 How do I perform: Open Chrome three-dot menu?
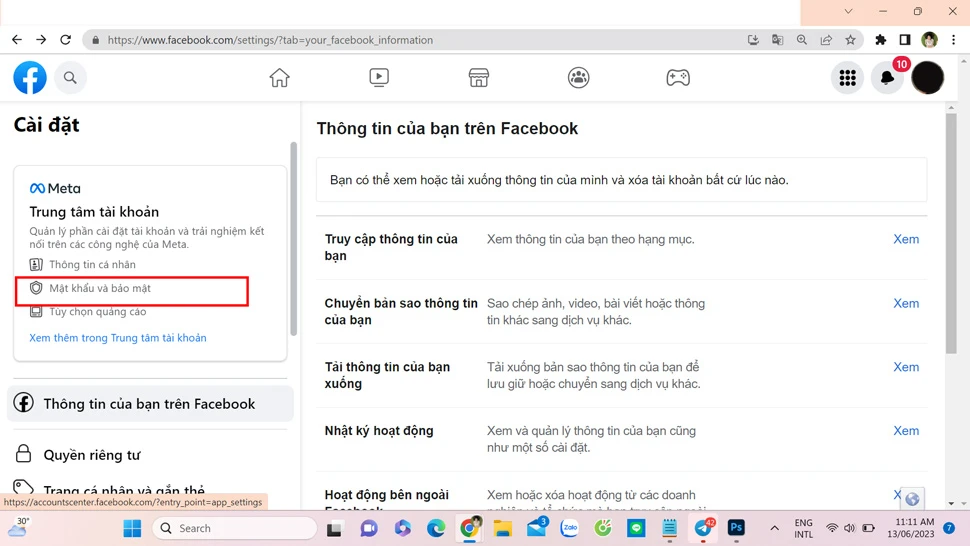[953, 40]
